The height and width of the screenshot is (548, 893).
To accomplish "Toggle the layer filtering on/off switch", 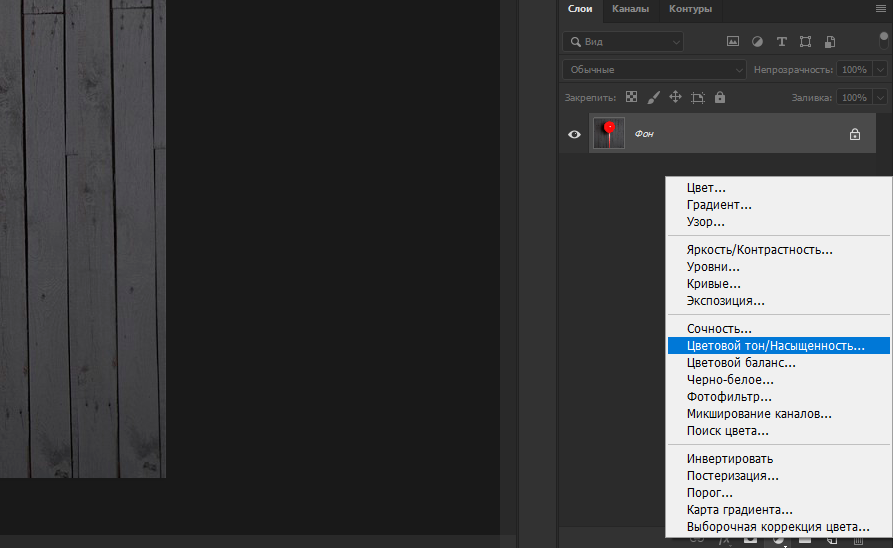I will tap(883, 40).
